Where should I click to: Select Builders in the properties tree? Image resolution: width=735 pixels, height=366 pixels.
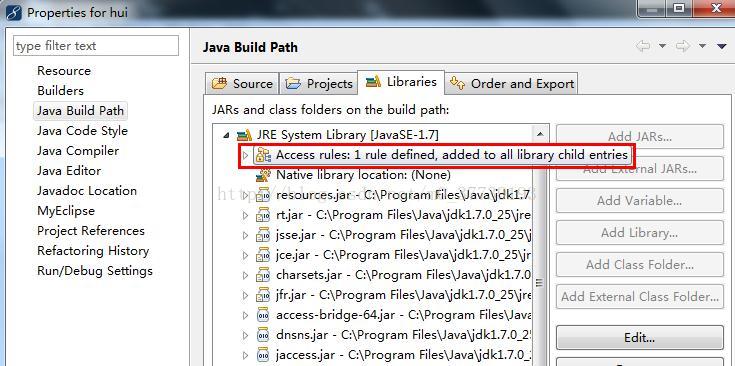60,91
